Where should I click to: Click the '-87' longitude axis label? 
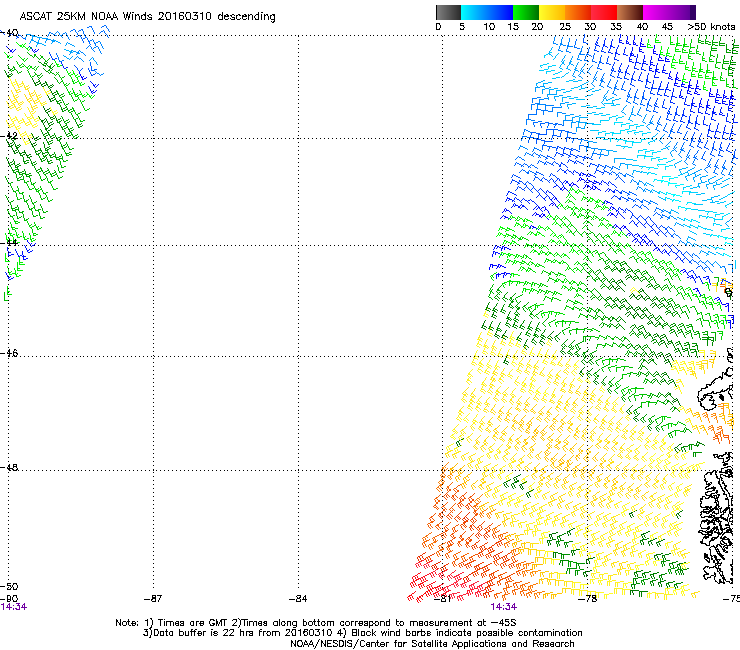(153, 598)
